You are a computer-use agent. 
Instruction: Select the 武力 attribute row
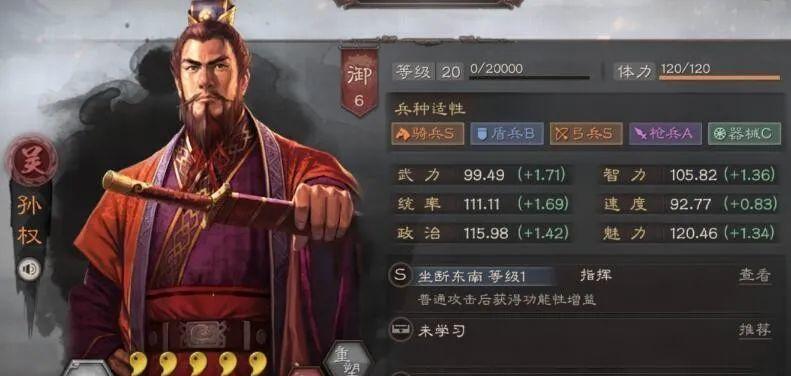pyautogui.click(x=482, y=175)
